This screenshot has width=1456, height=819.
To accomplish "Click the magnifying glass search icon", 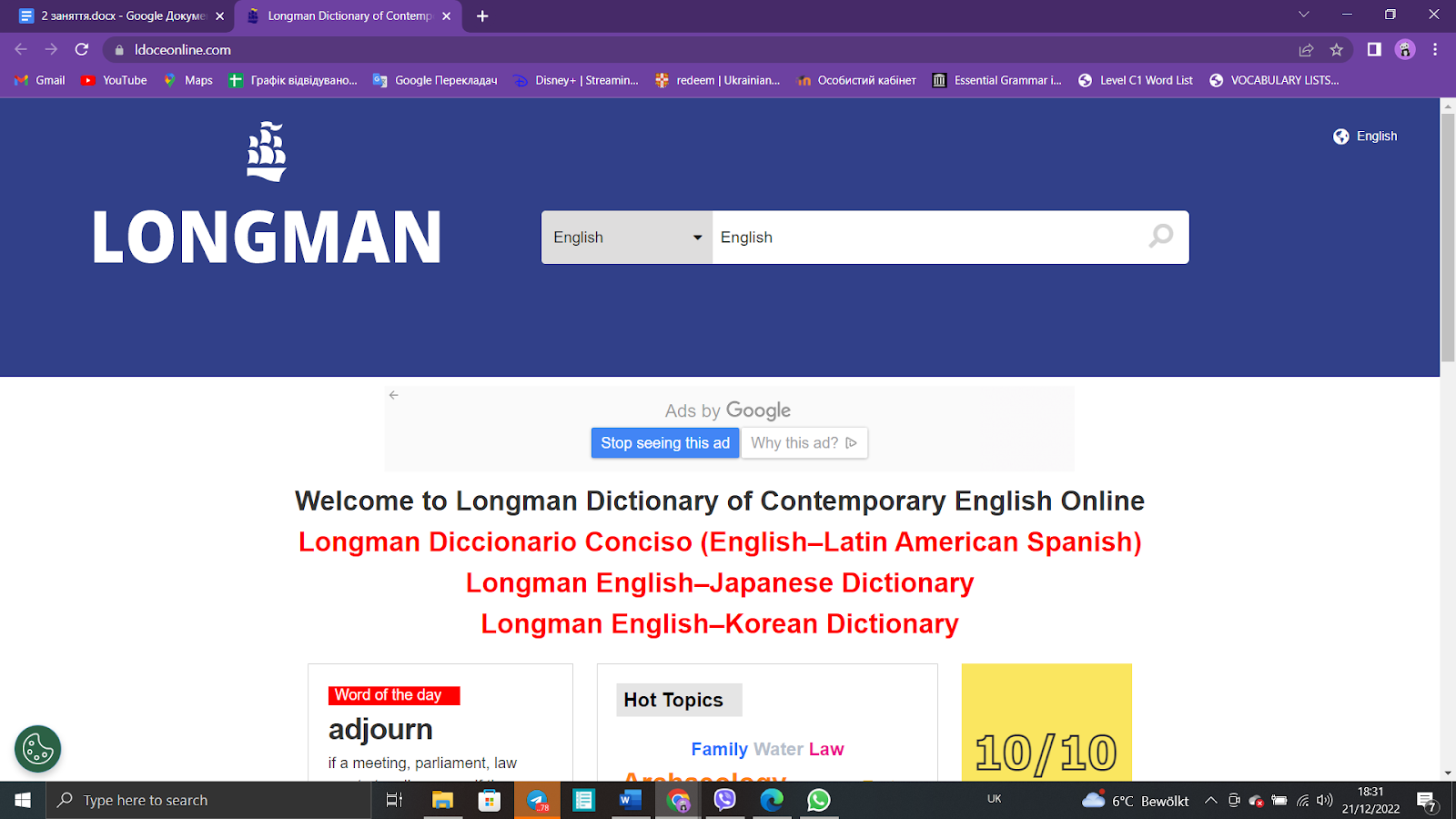I will [x=1160, y=237].
